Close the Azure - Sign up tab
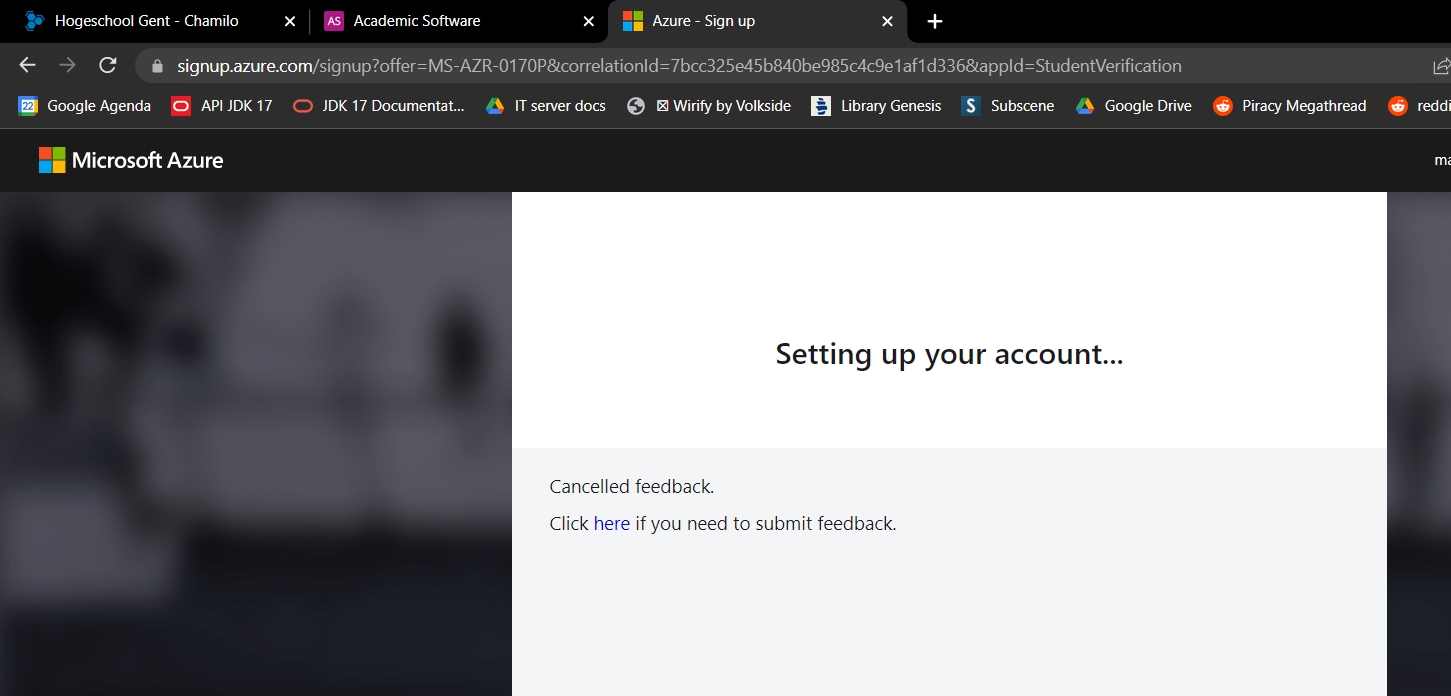1451x696 pixels. tap(887, 21)
